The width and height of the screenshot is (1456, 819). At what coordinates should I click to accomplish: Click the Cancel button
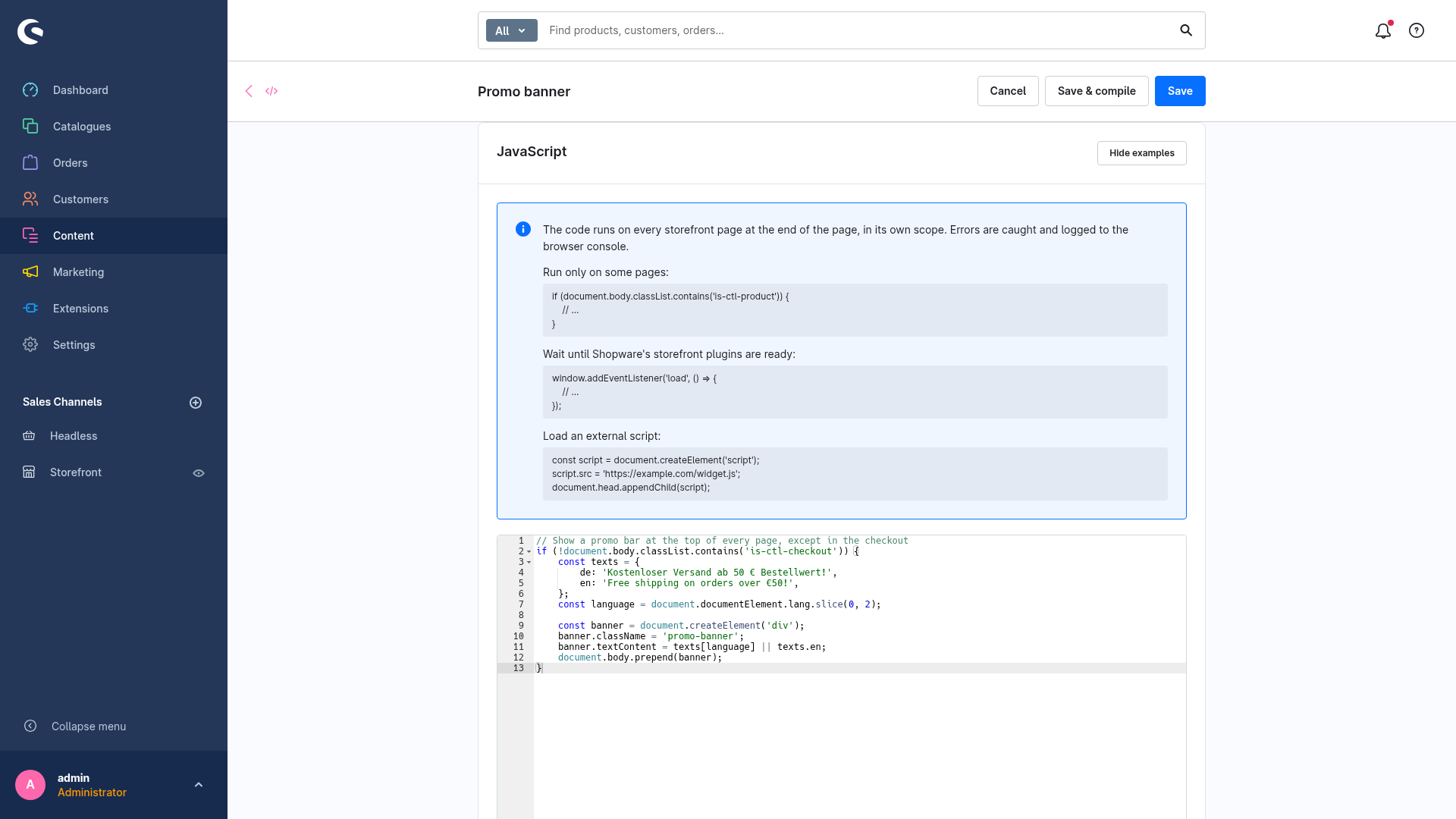1008,91
